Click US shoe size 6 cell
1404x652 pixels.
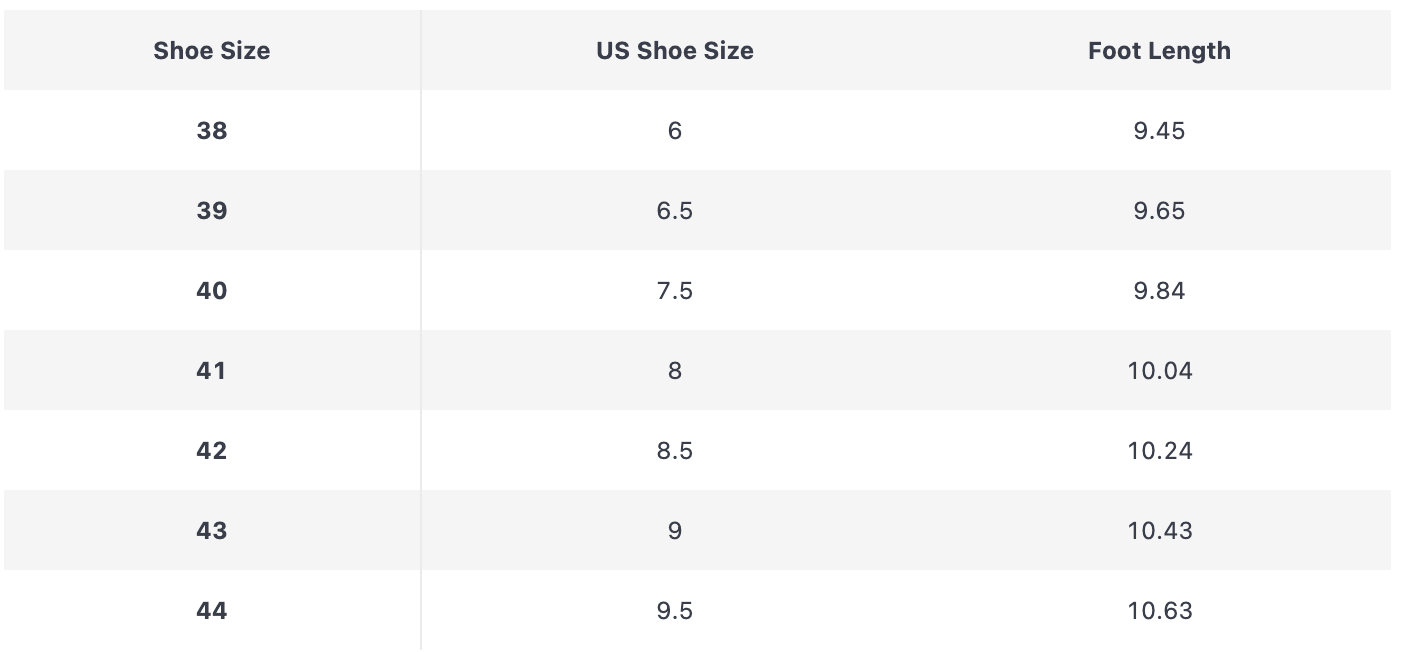click(x=675, y=131)
